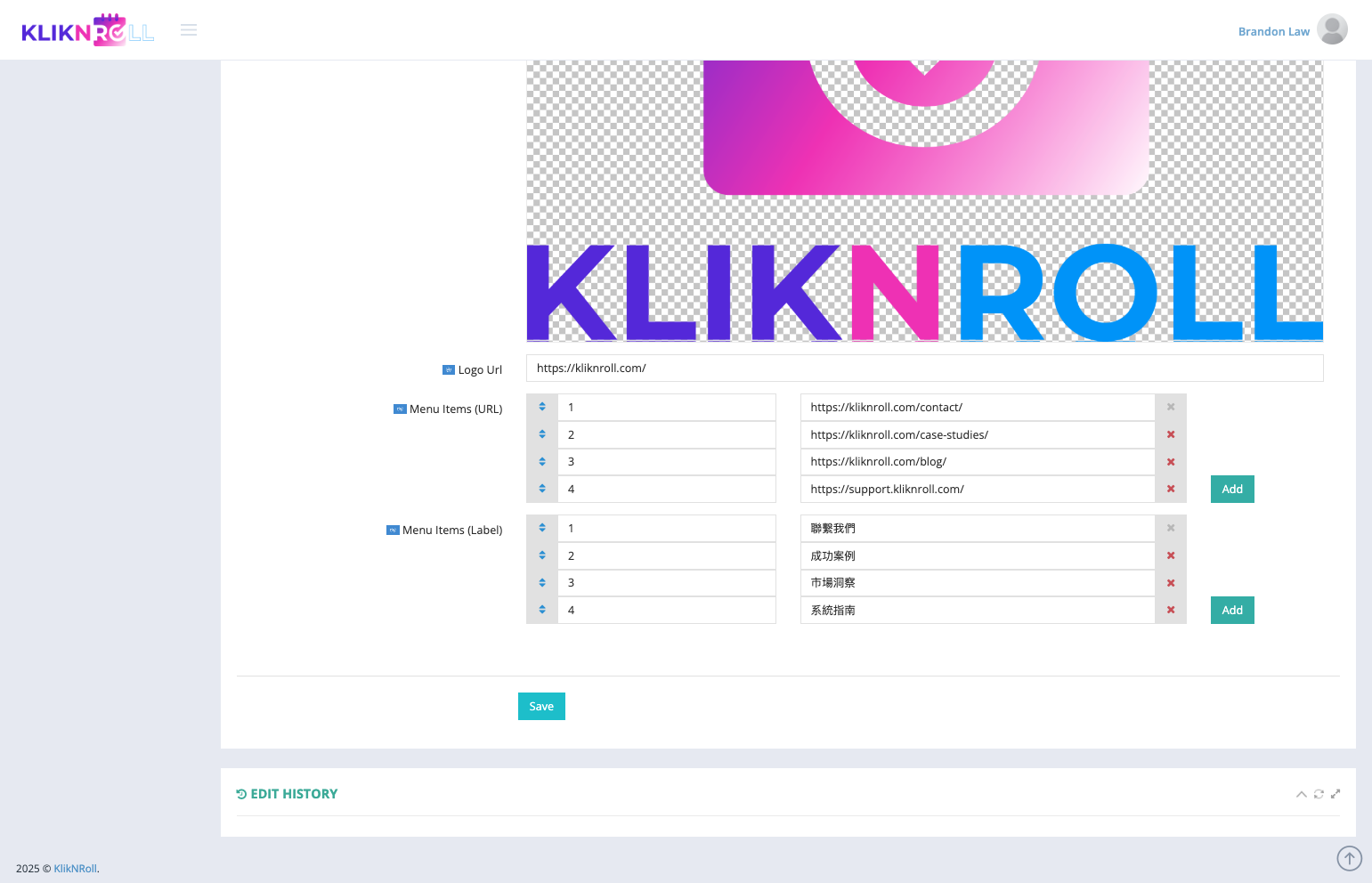
Task: Click reorder handle of contact URL row
Action: click(542, 407)
